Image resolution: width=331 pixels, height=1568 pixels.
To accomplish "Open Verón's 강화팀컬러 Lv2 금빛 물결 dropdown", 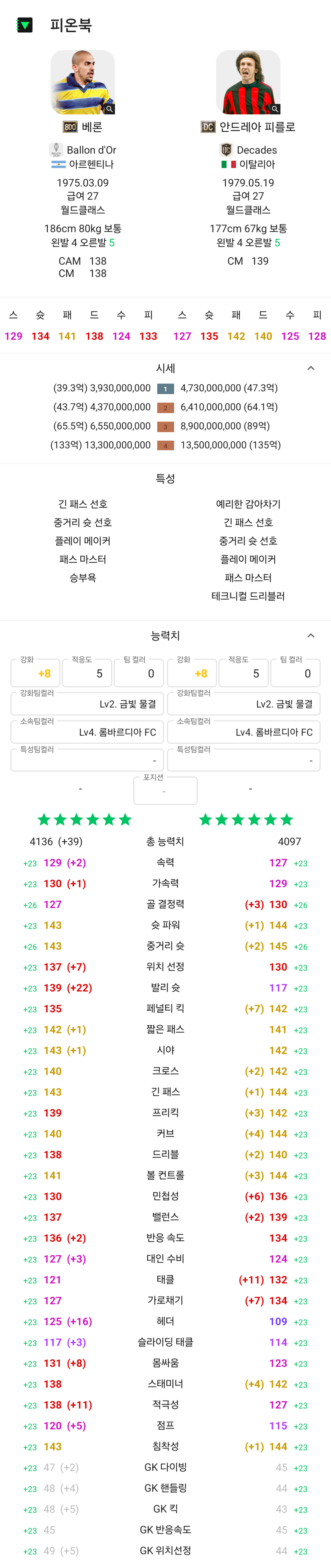I will 88,703.
